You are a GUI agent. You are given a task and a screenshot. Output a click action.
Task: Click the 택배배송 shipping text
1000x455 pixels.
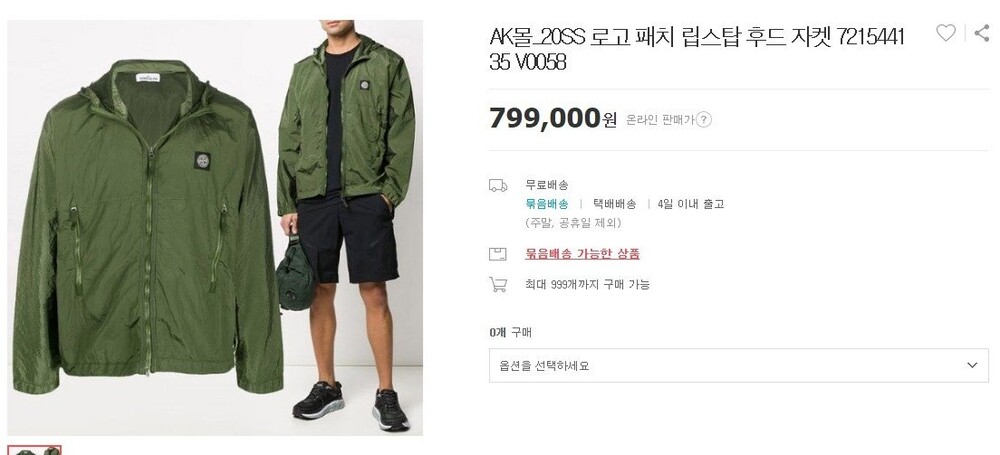tap(614, 204)
